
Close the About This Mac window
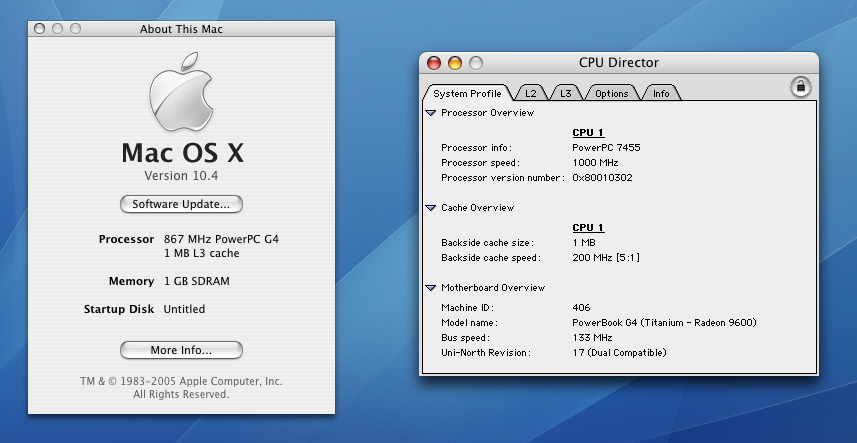pos(39,28)
